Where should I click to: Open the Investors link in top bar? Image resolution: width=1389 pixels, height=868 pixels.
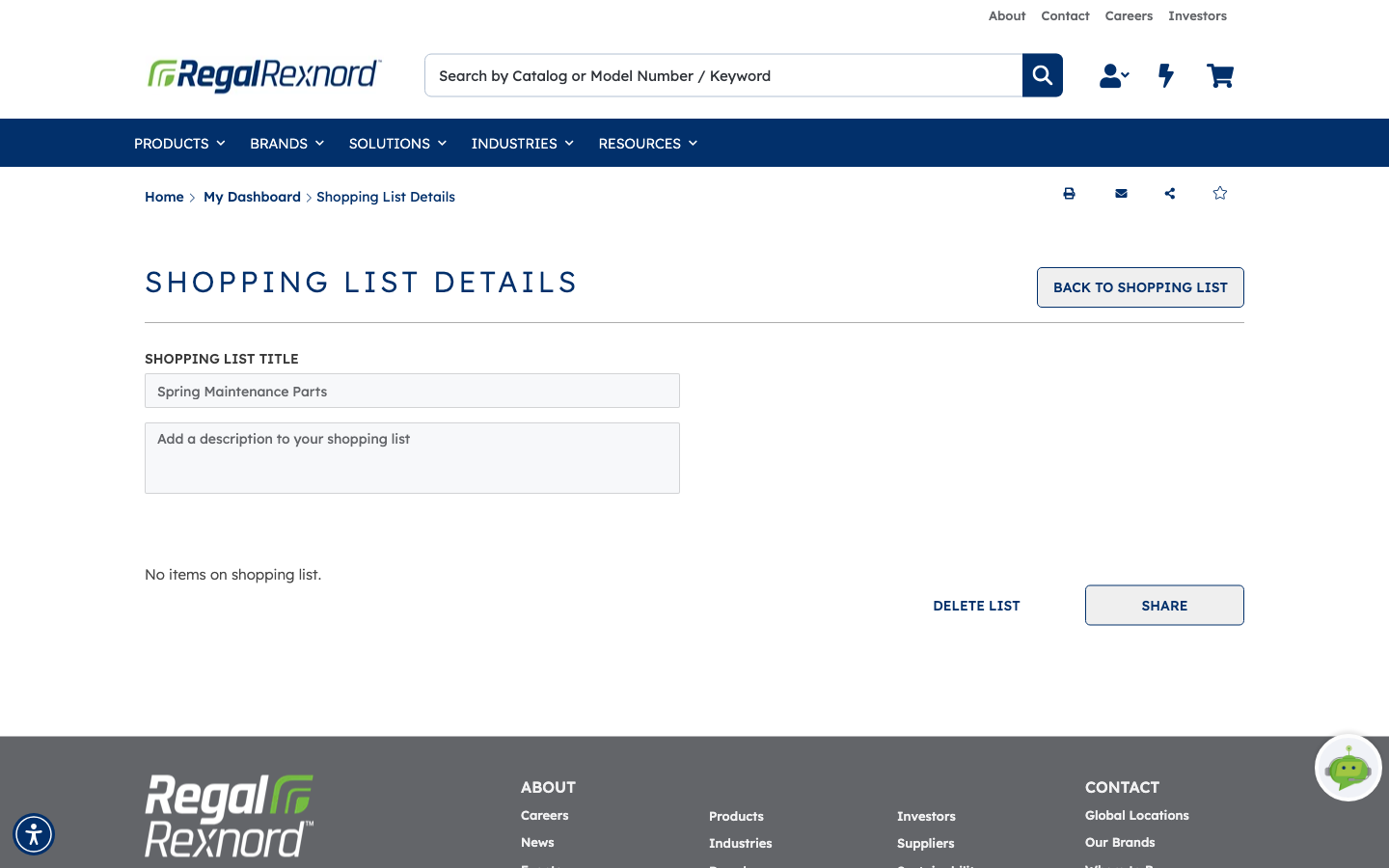pos(1197,16)
